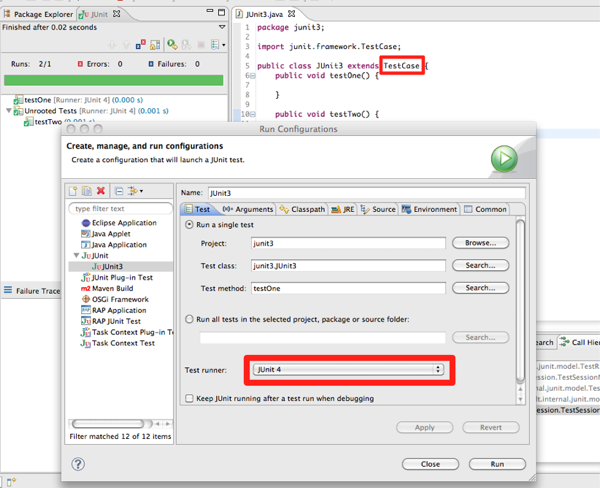This screenshot has height=488, width=600.
Task: Select Maven Build configuration type
Action: [107, 288]
